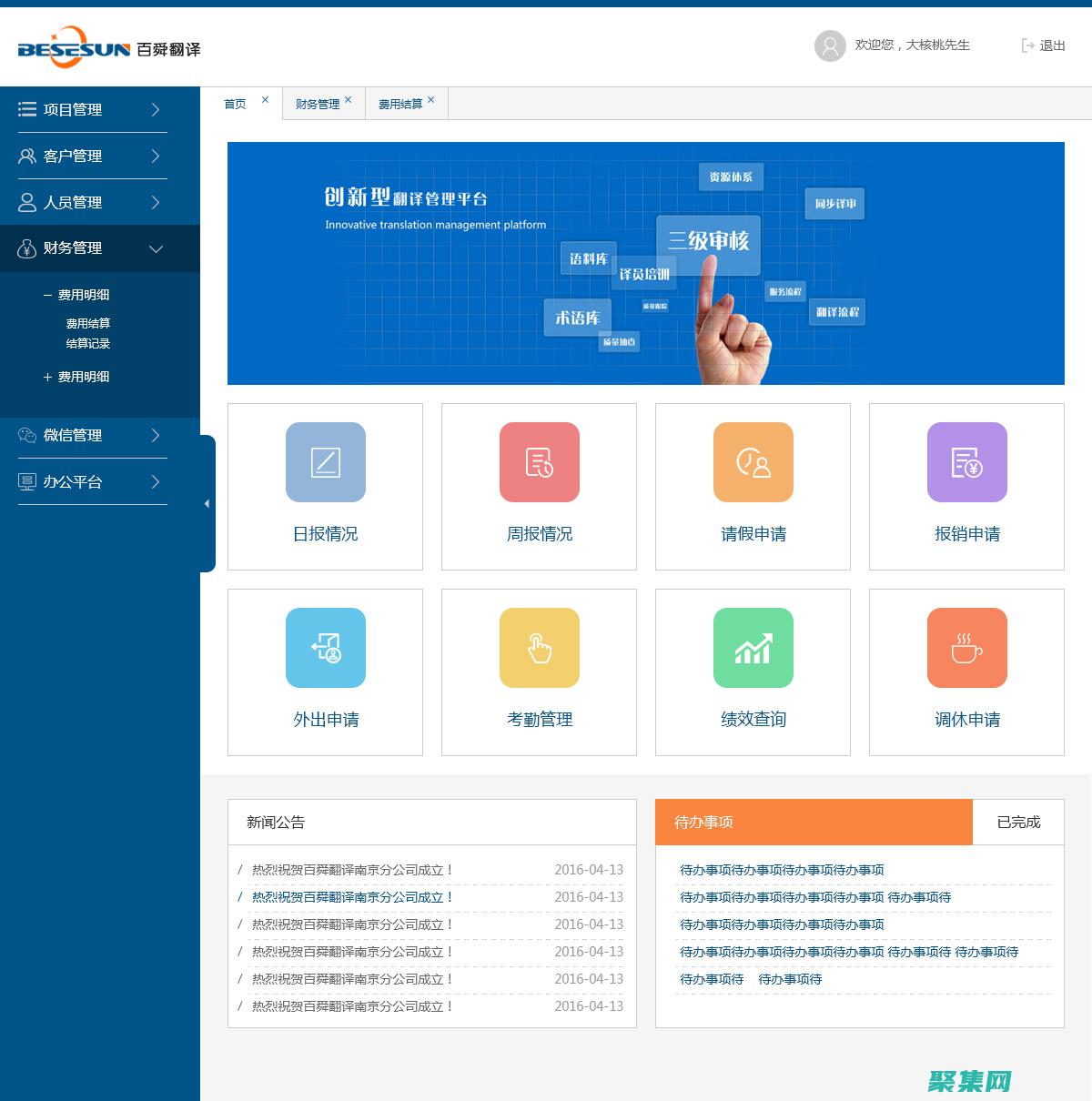Switch to the 财务管理 tab
This screenshot has height=1101, width=1092.
tap(317, 103)
